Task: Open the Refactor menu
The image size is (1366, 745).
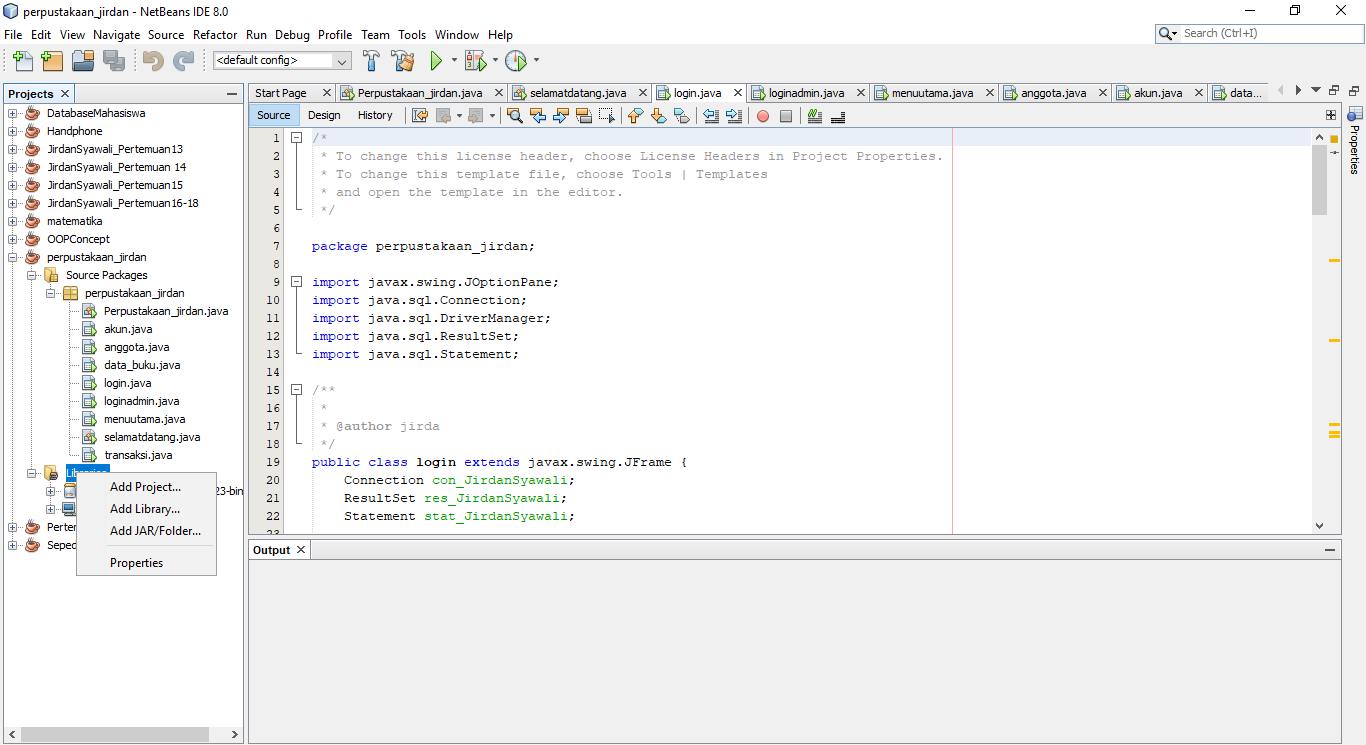Action: (x=215, y=34)
